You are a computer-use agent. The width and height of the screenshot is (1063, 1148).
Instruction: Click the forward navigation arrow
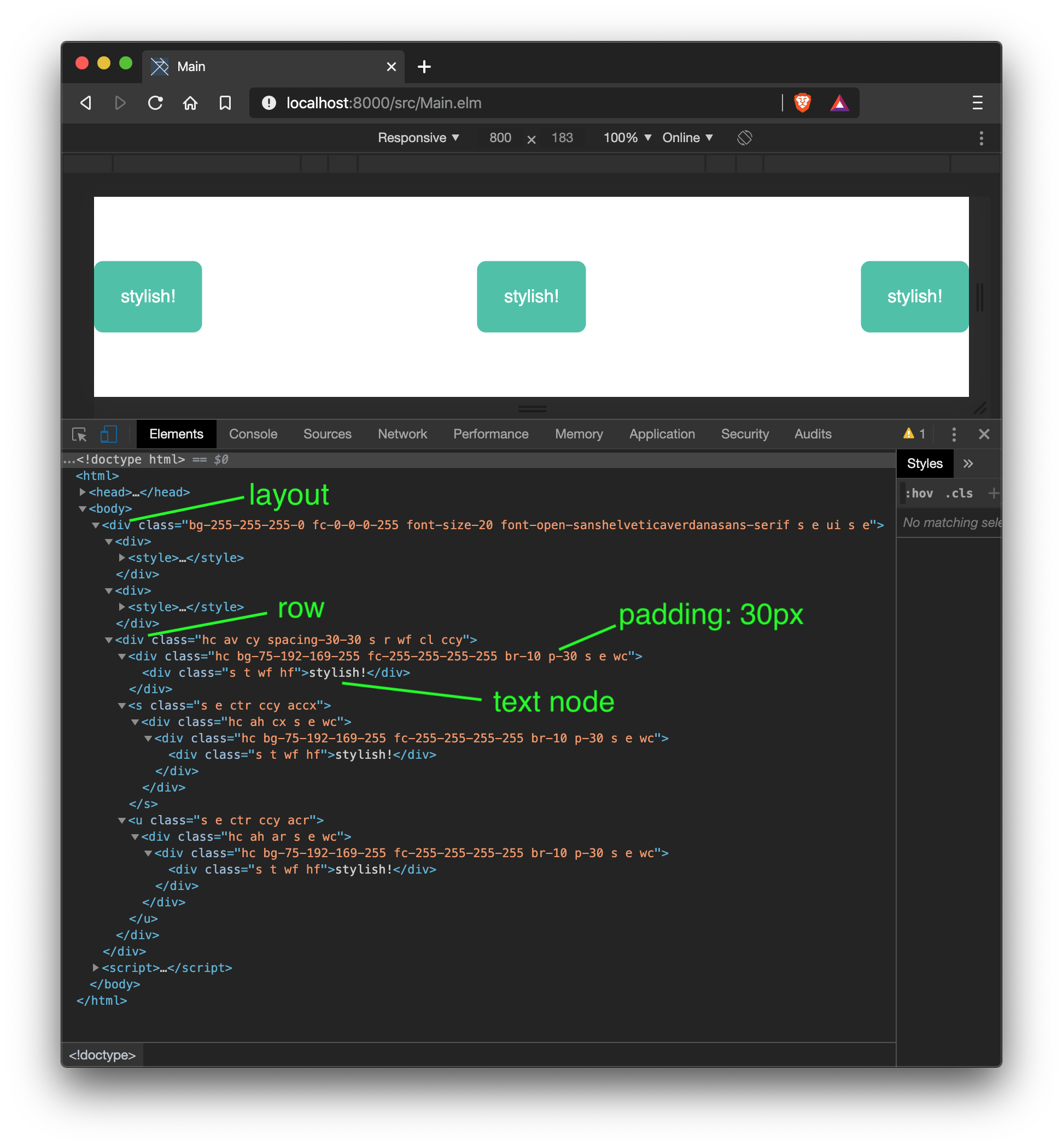pyautogui.click(x=120, y=103)
